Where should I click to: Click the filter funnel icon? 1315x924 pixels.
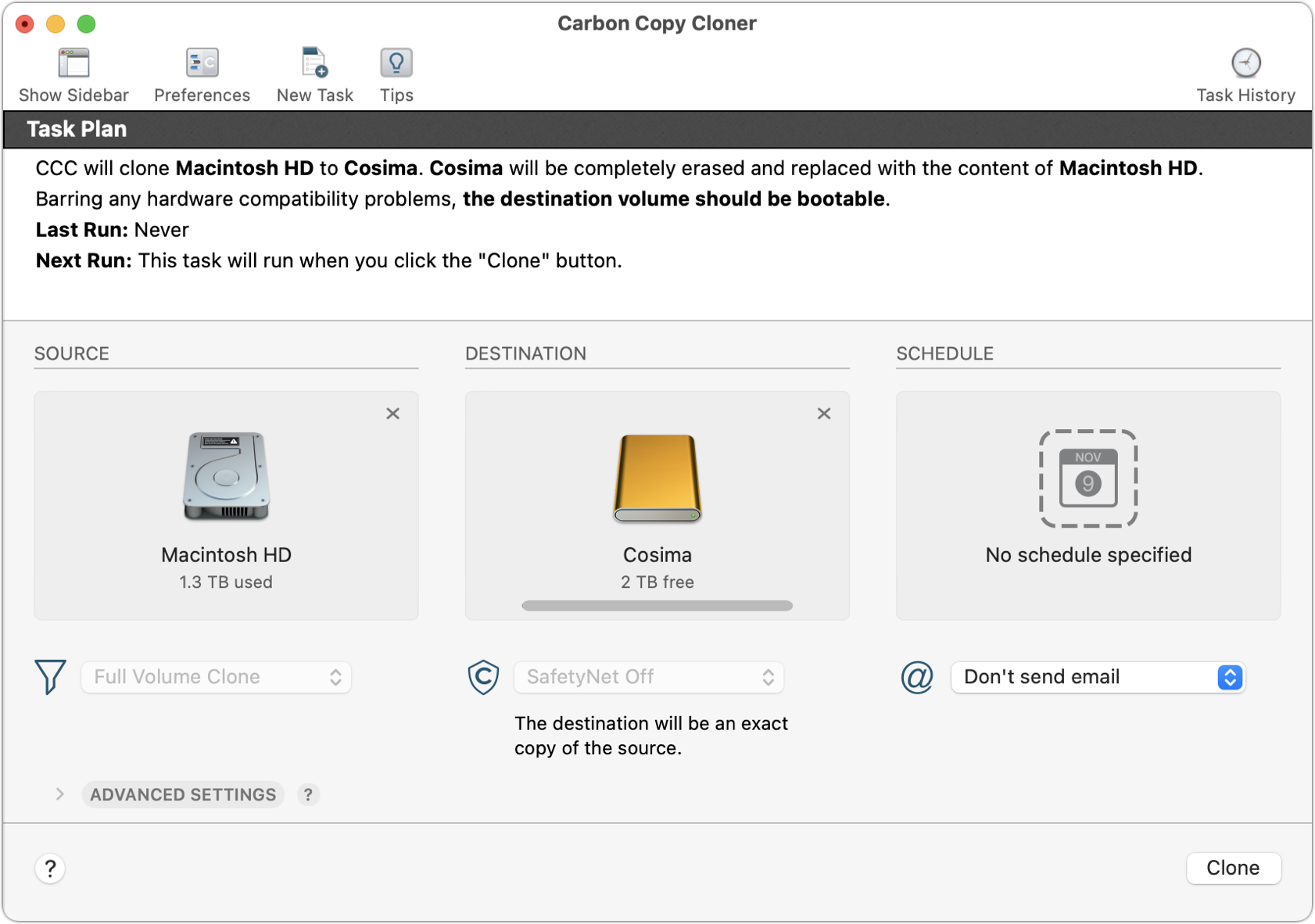(x=50, y=677)
